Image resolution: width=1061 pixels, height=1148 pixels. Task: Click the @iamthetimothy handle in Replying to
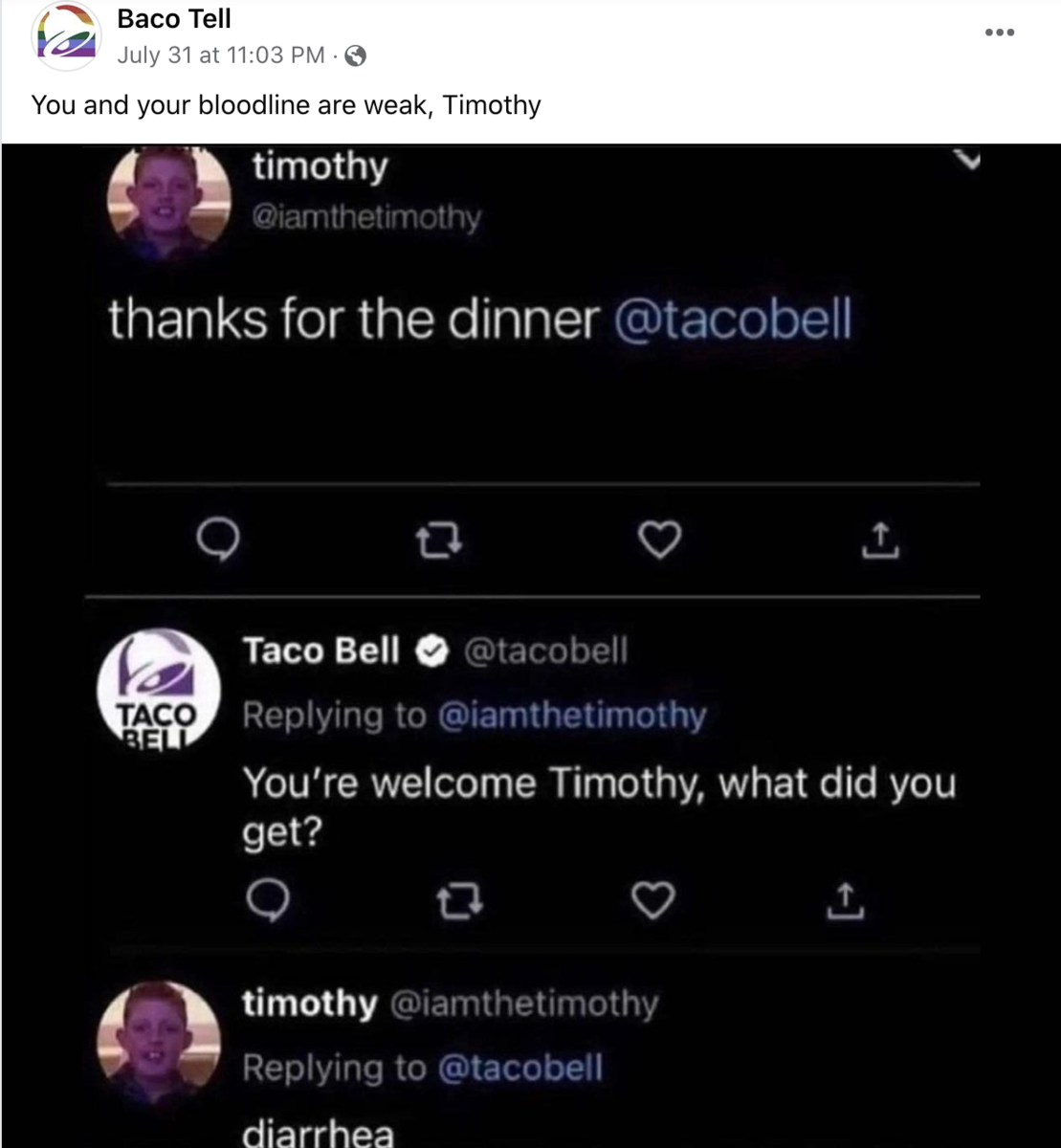[571, 715]
